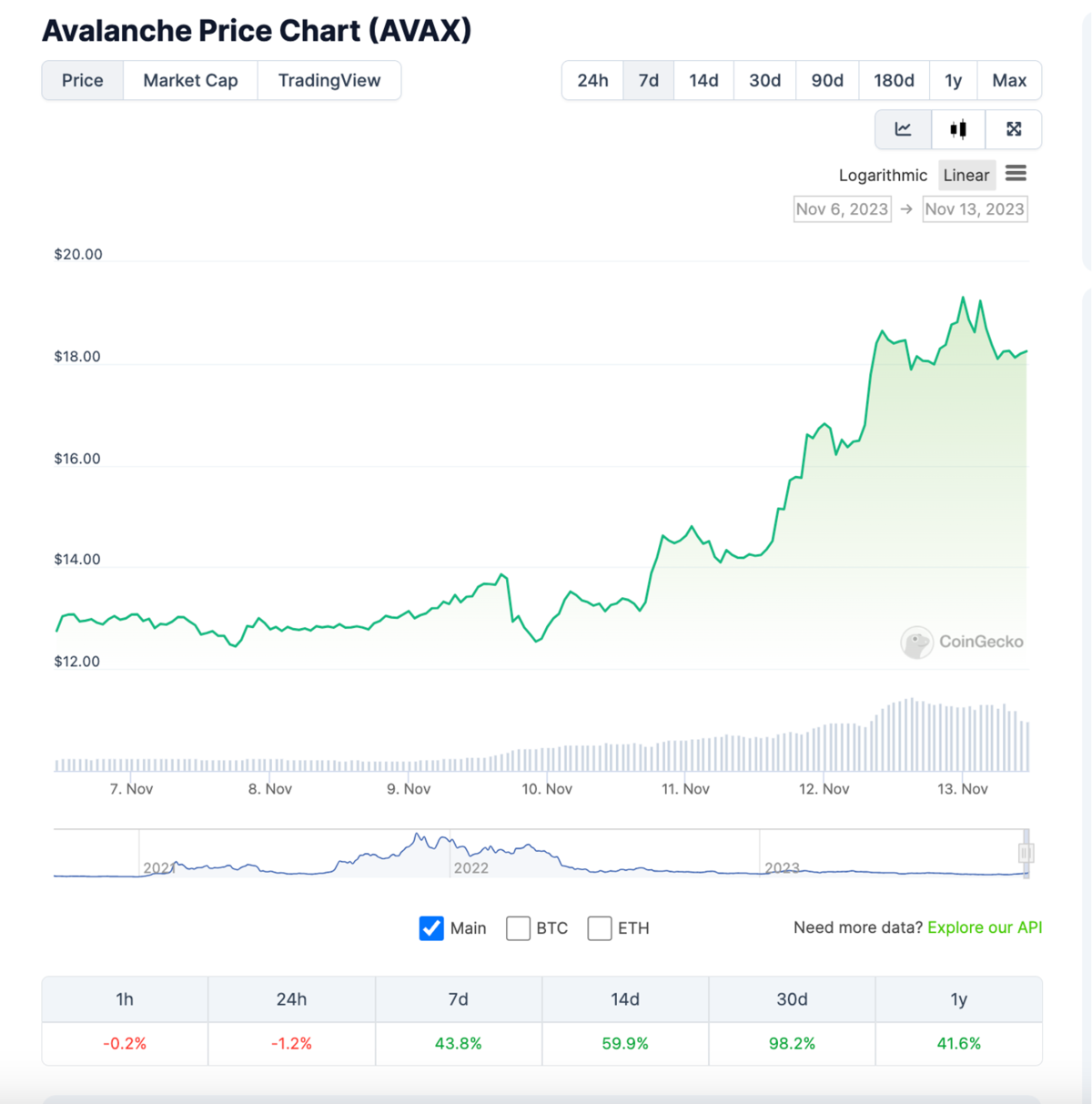
Task: Follow the Explore our API link
Action: point(985,927)
